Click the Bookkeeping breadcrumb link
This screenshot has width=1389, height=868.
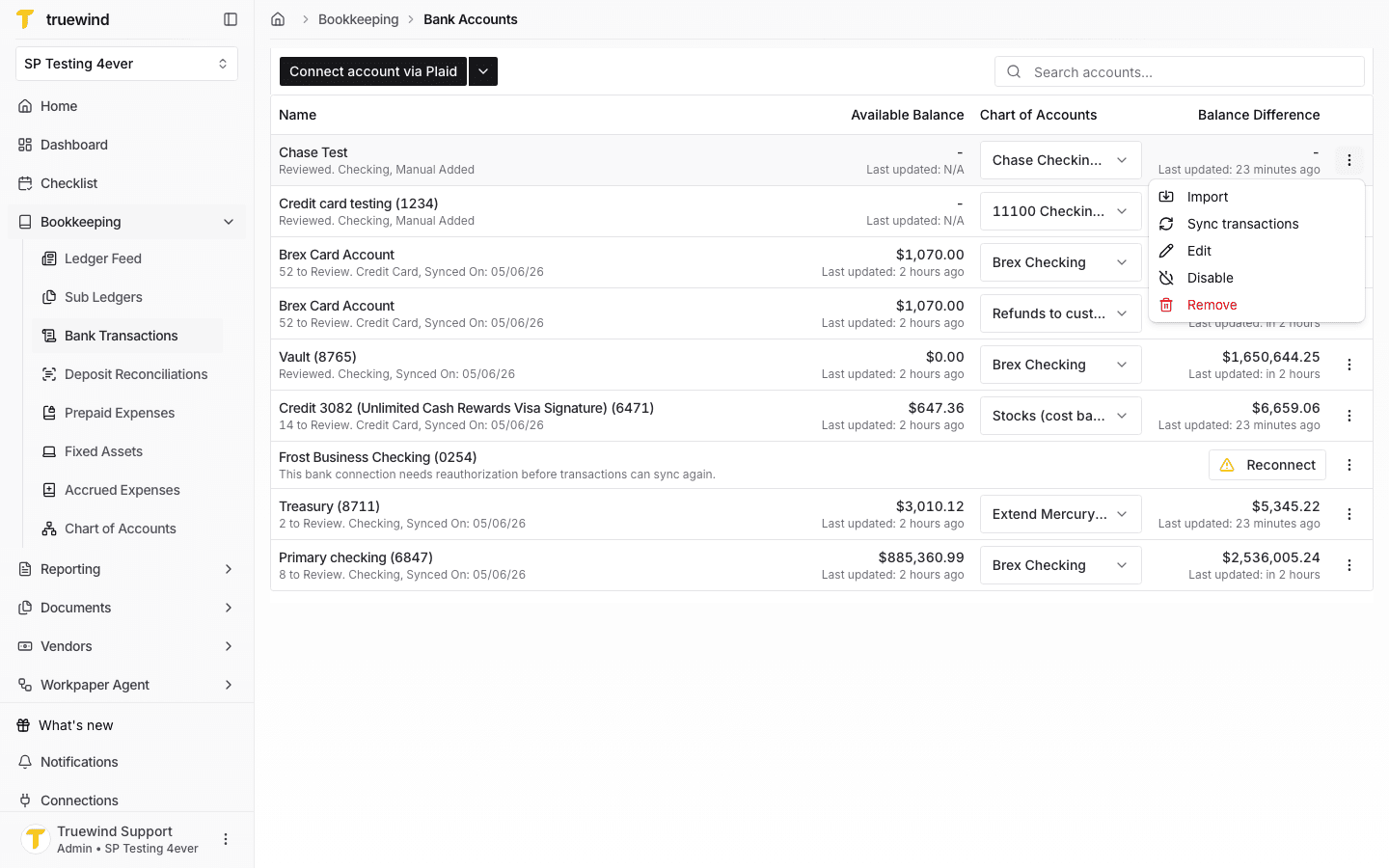click(358, 19)
